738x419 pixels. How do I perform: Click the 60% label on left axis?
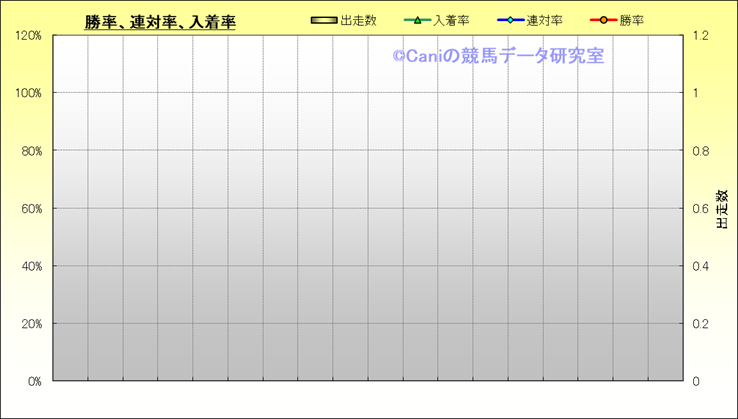click(30, 209)
